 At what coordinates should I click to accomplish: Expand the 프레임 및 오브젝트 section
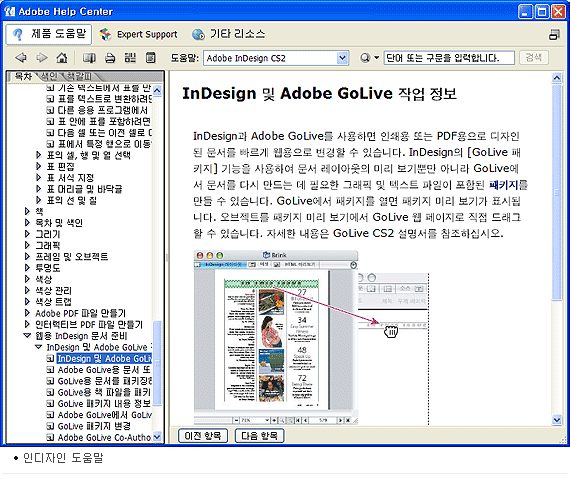point(27,257)
